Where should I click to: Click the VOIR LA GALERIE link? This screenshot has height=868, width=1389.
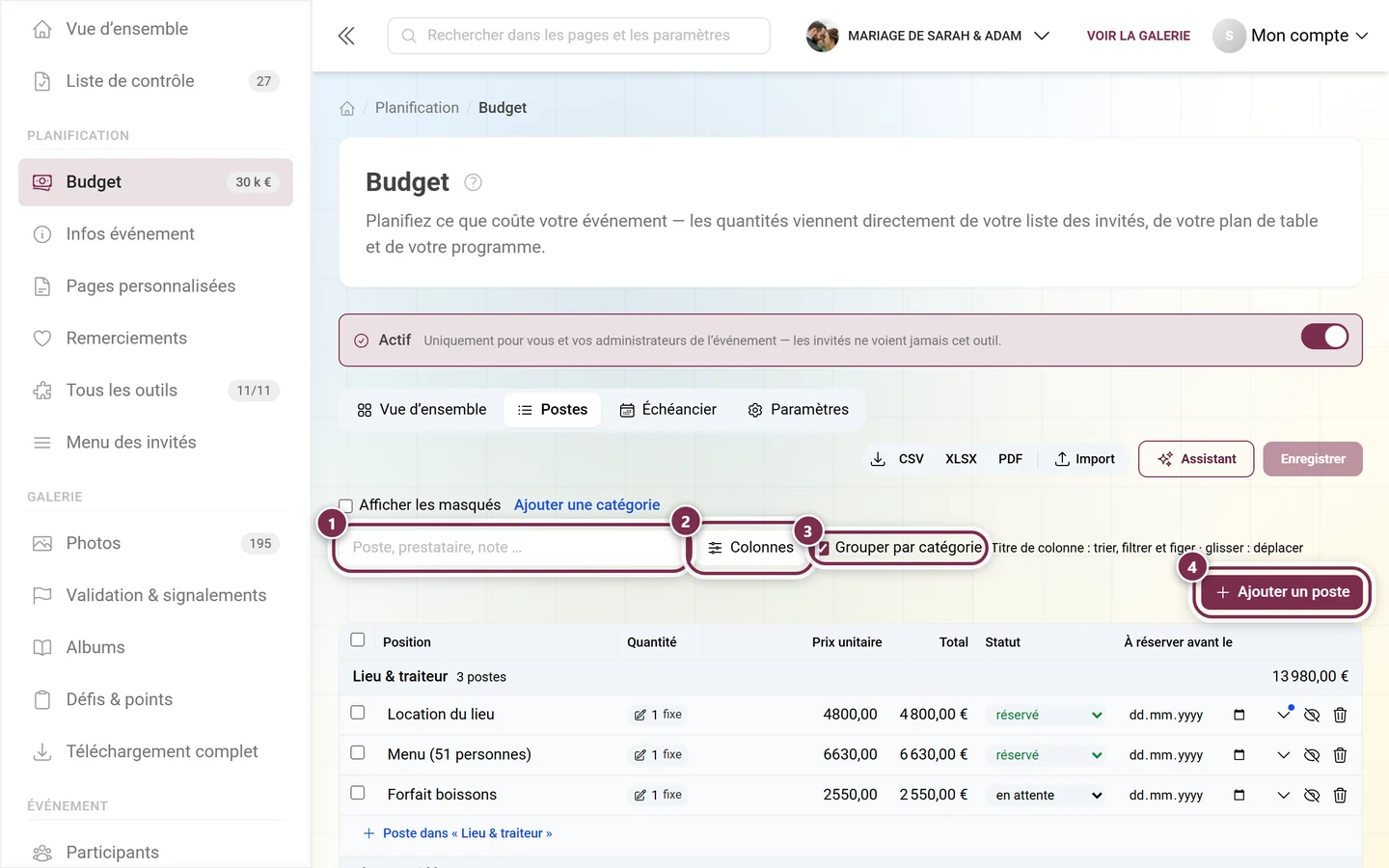point(1138,36)
